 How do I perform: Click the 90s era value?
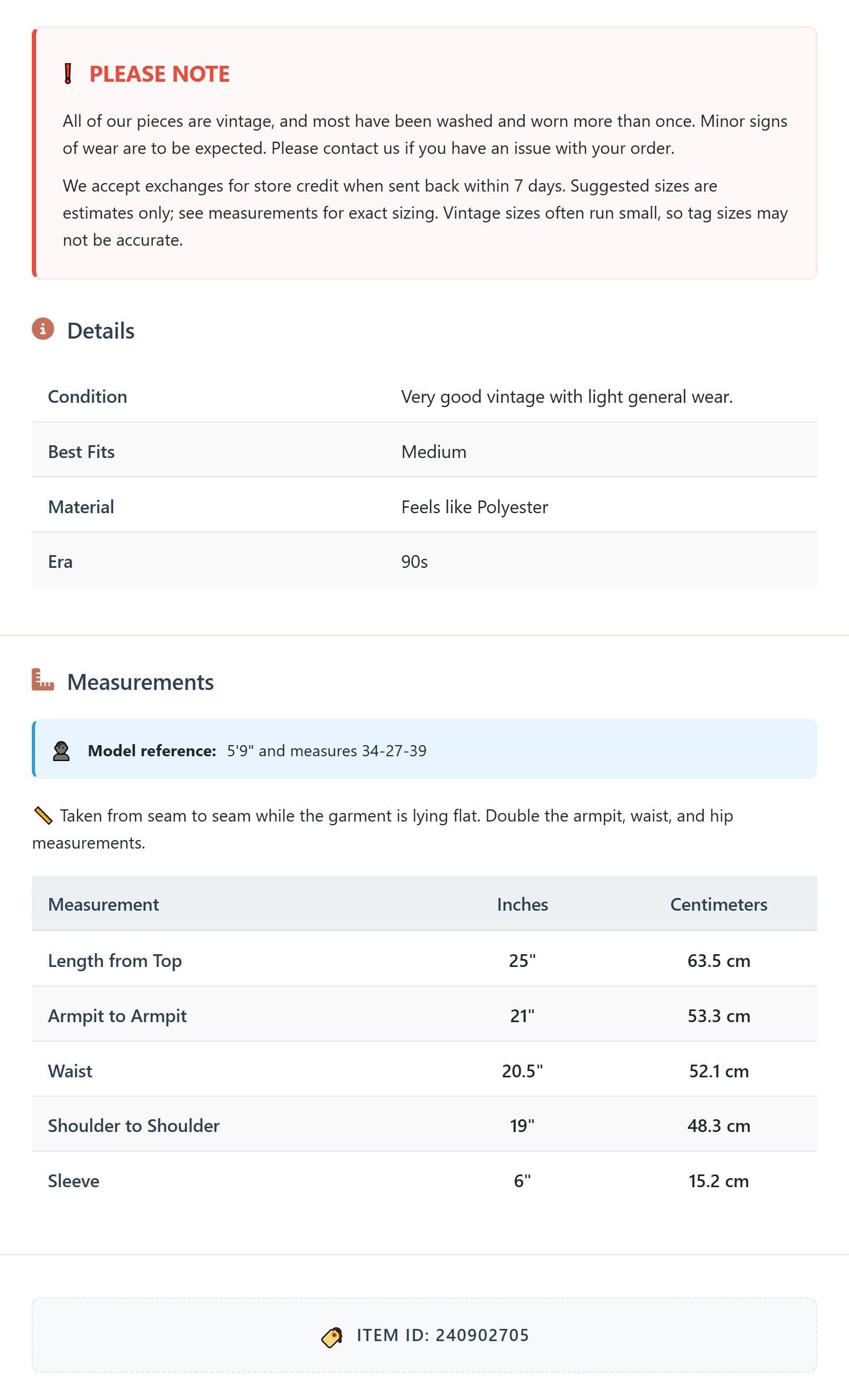click(414, 561)
